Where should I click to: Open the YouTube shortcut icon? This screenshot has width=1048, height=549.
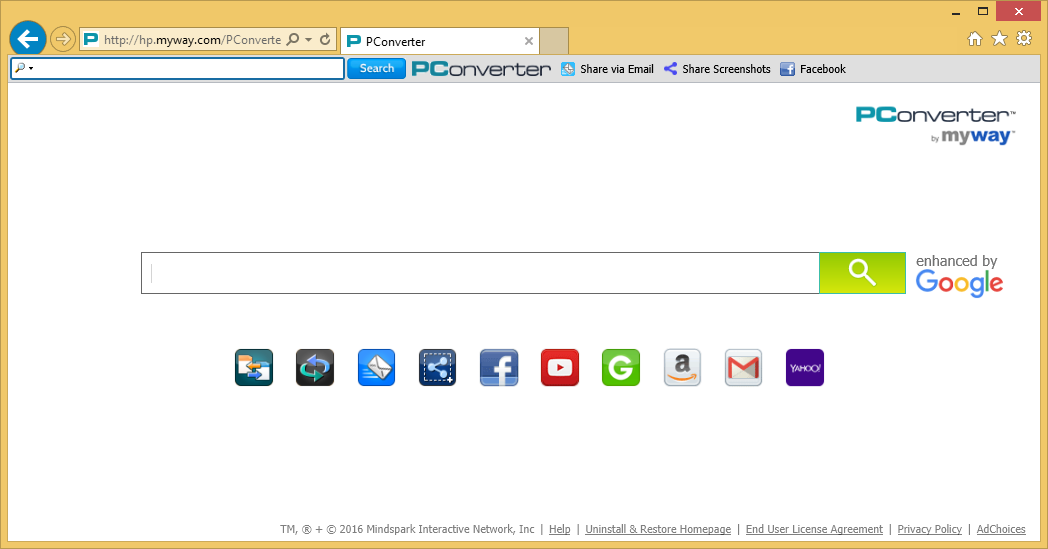(x=560, y=368)
